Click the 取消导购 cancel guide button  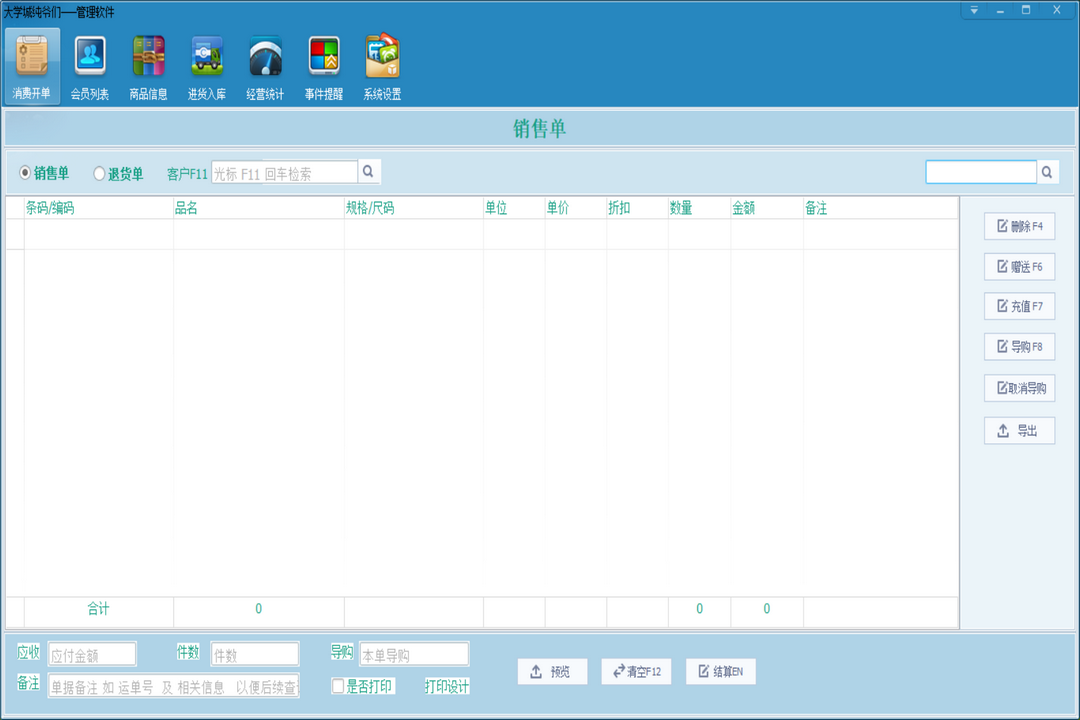(x=1020, y=388)
